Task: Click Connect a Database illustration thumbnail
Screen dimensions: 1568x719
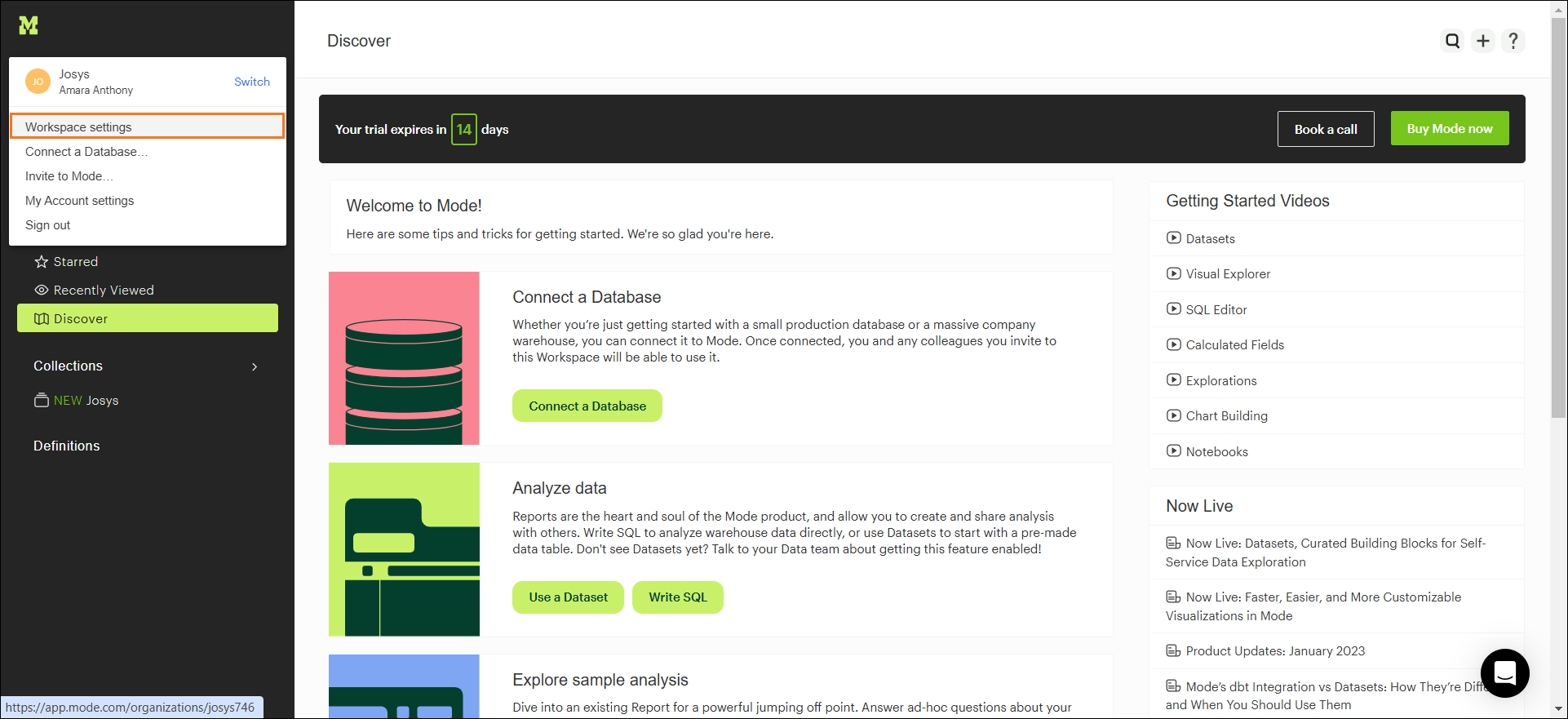Action: [x=404, y=358]
